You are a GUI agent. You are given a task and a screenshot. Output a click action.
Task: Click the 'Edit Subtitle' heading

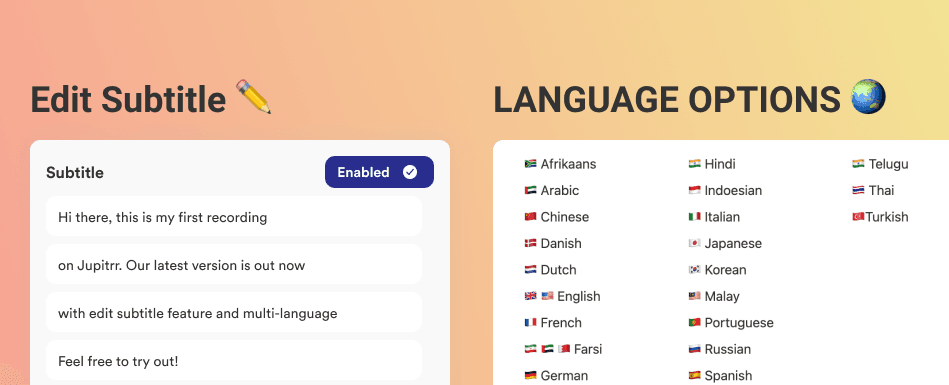pos(128,100)
